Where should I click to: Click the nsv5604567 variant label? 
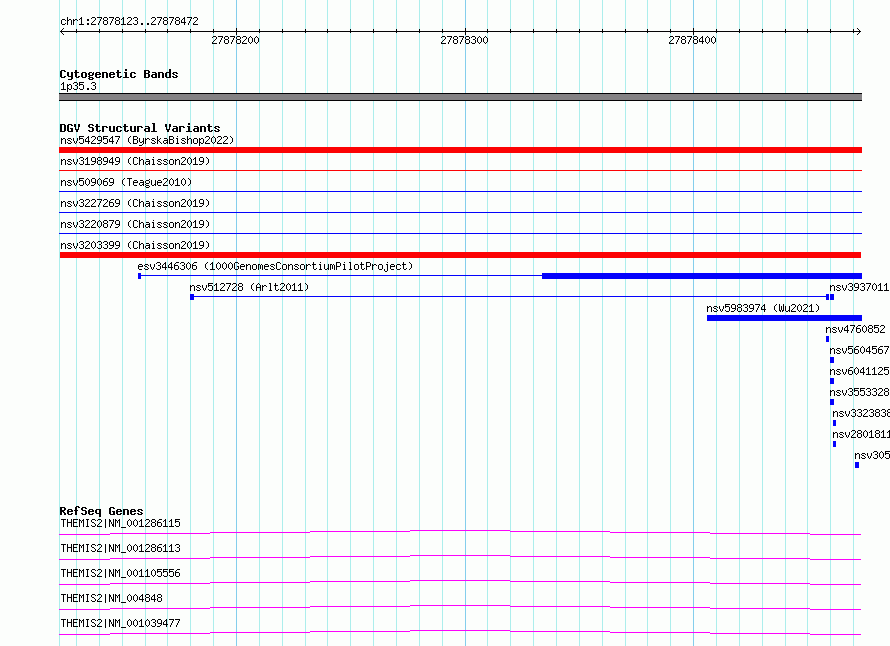point(859,350)
